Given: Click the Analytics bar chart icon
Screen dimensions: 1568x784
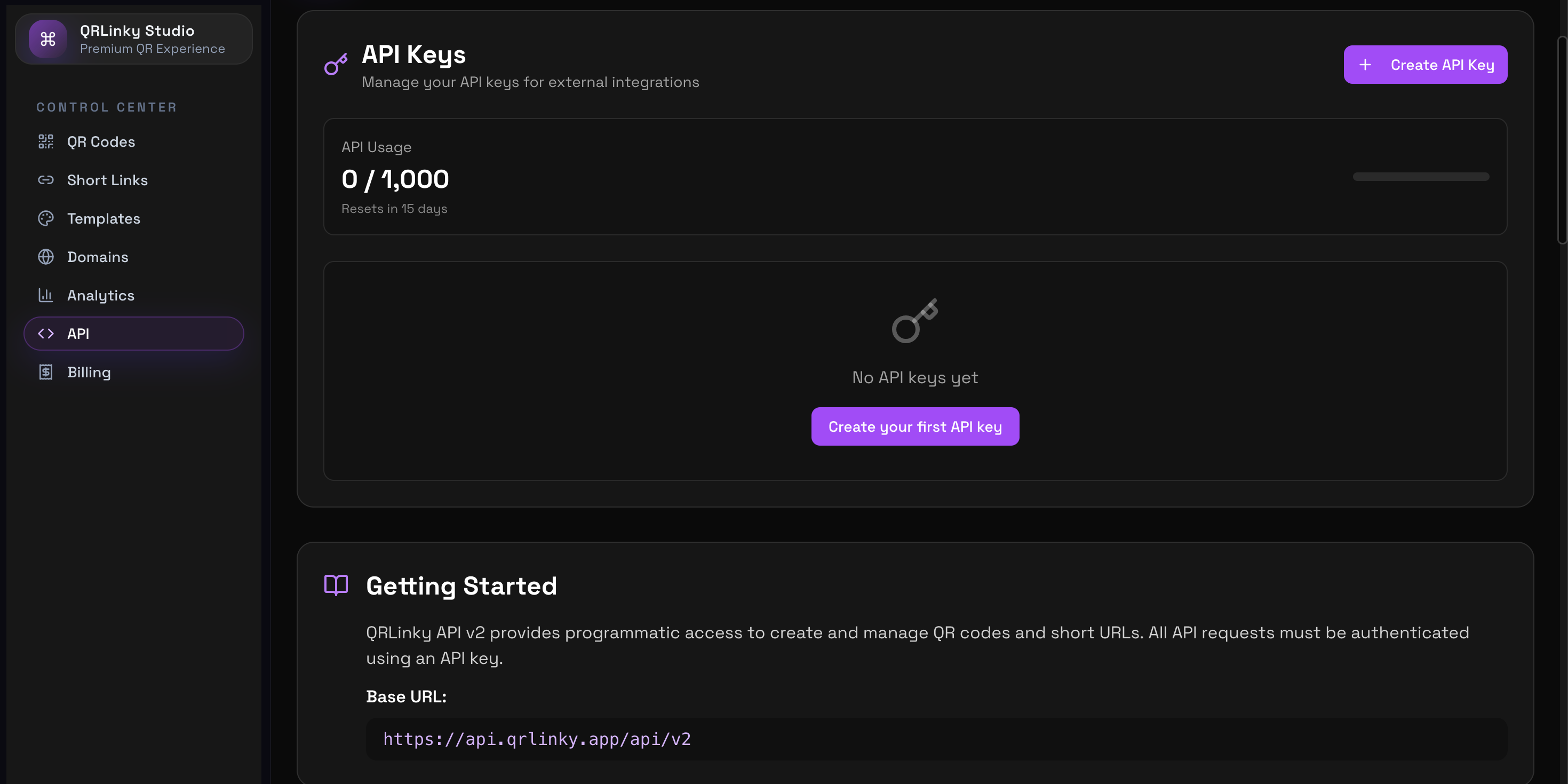Looking at the screenshot, I should pos(46,295).
